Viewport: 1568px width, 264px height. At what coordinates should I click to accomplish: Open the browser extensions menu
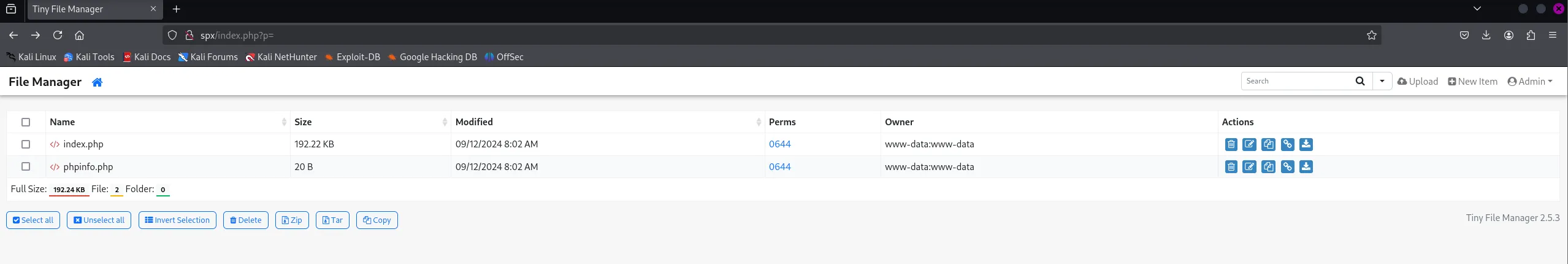tap(1531, 35)
